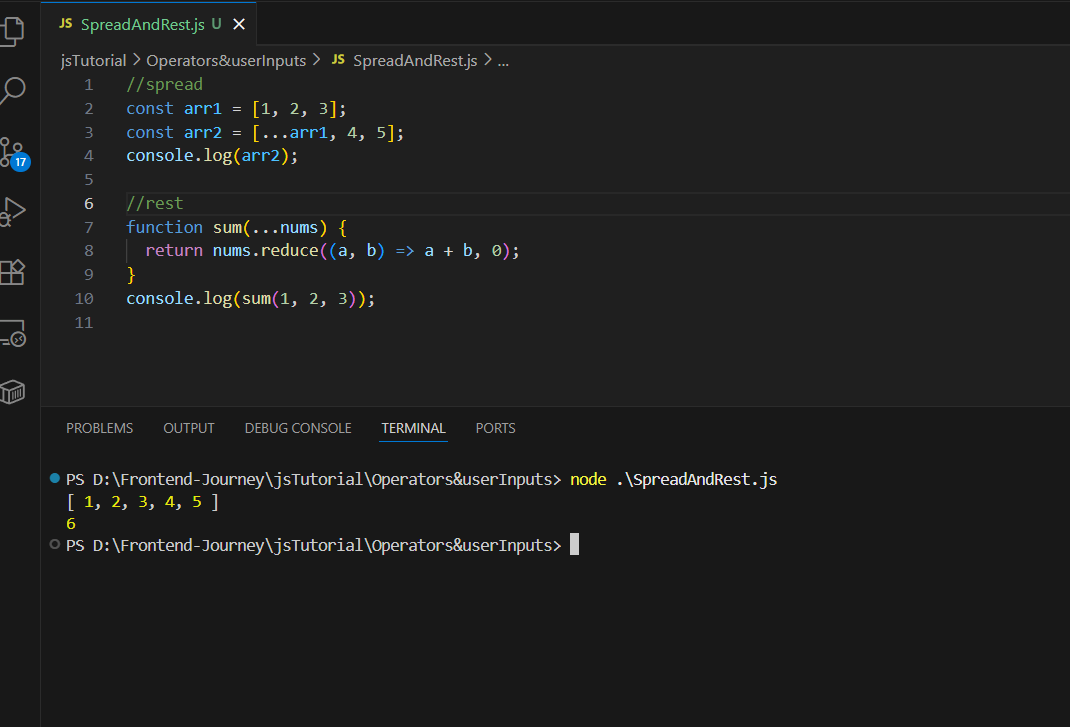Click line number 6 in the gutter
This screenshot has width=1070, height=727.
[x=89, y=203]
